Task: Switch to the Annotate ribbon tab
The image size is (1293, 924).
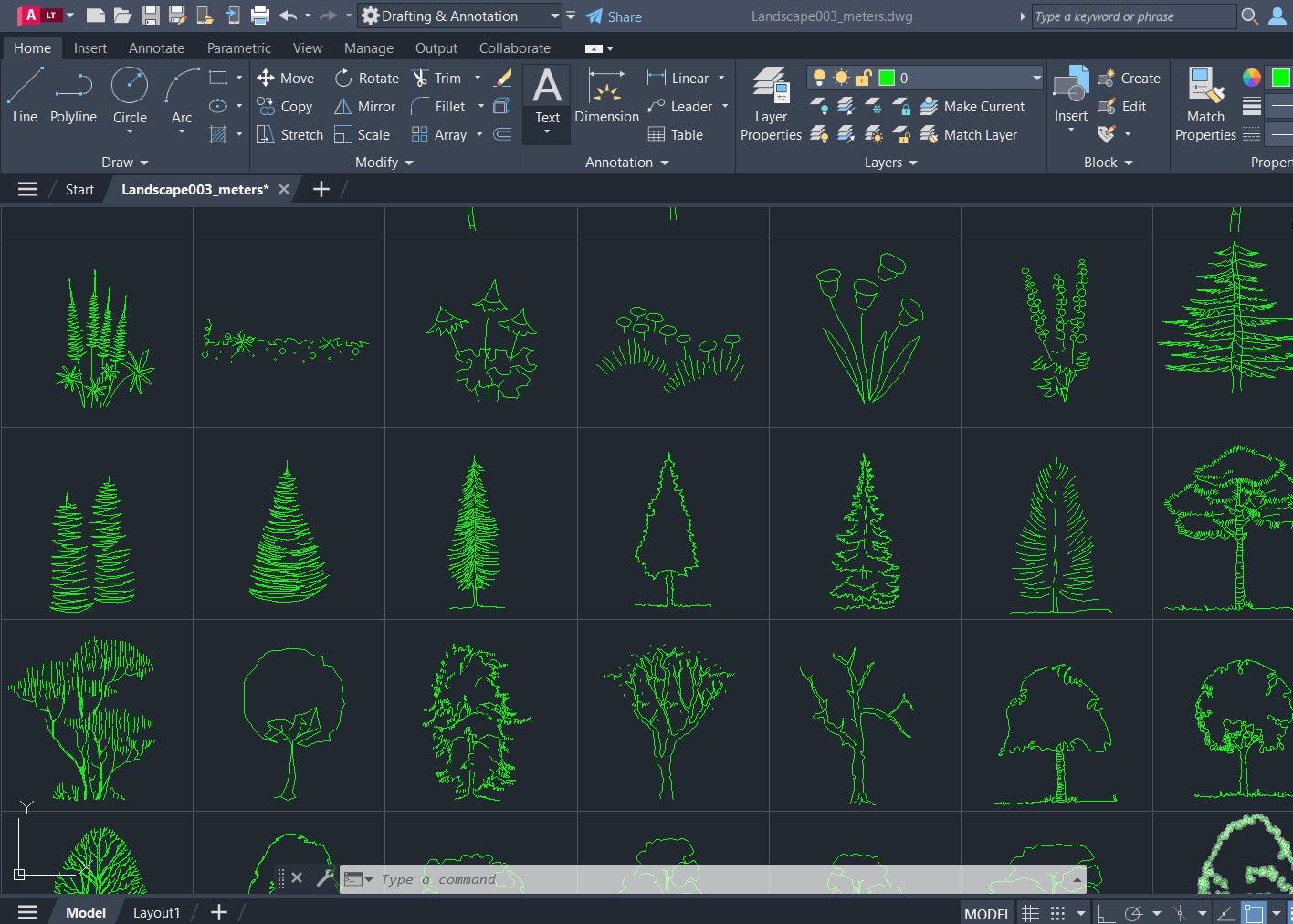Action: click(x=155, y=47)
